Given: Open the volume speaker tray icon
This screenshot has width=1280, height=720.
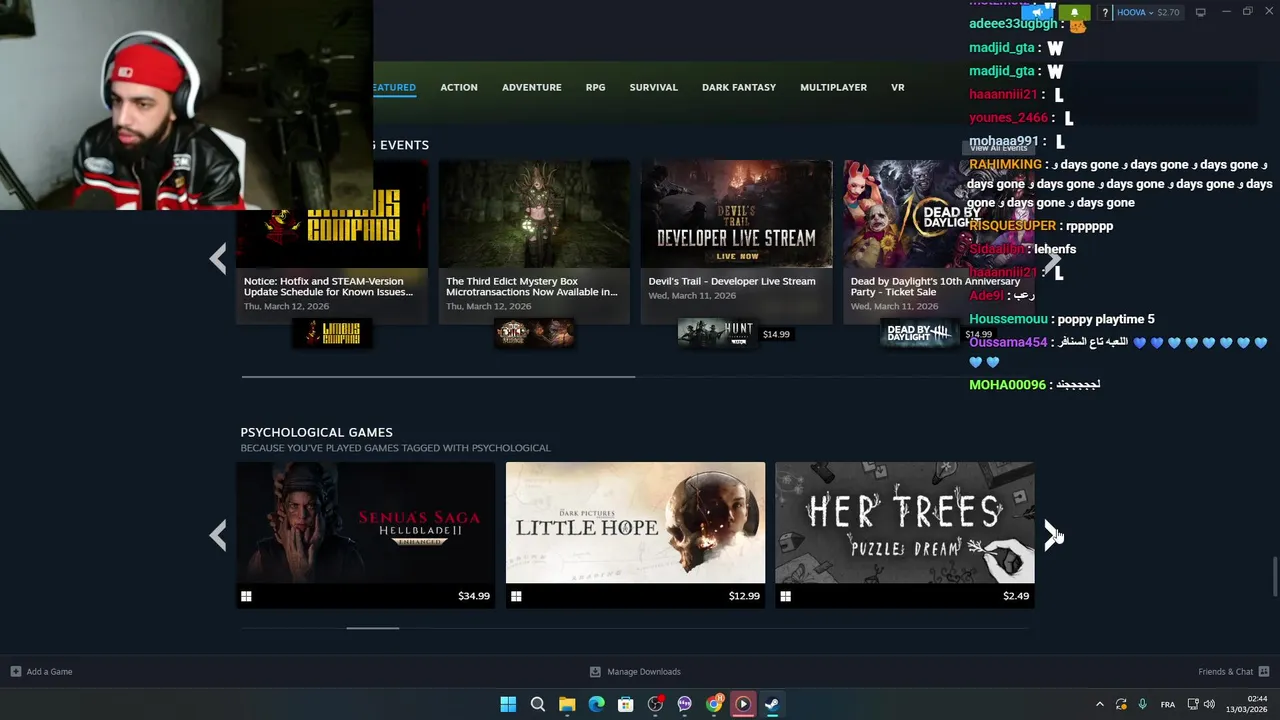Looking at the screenshot, I should pos(1209,704).
